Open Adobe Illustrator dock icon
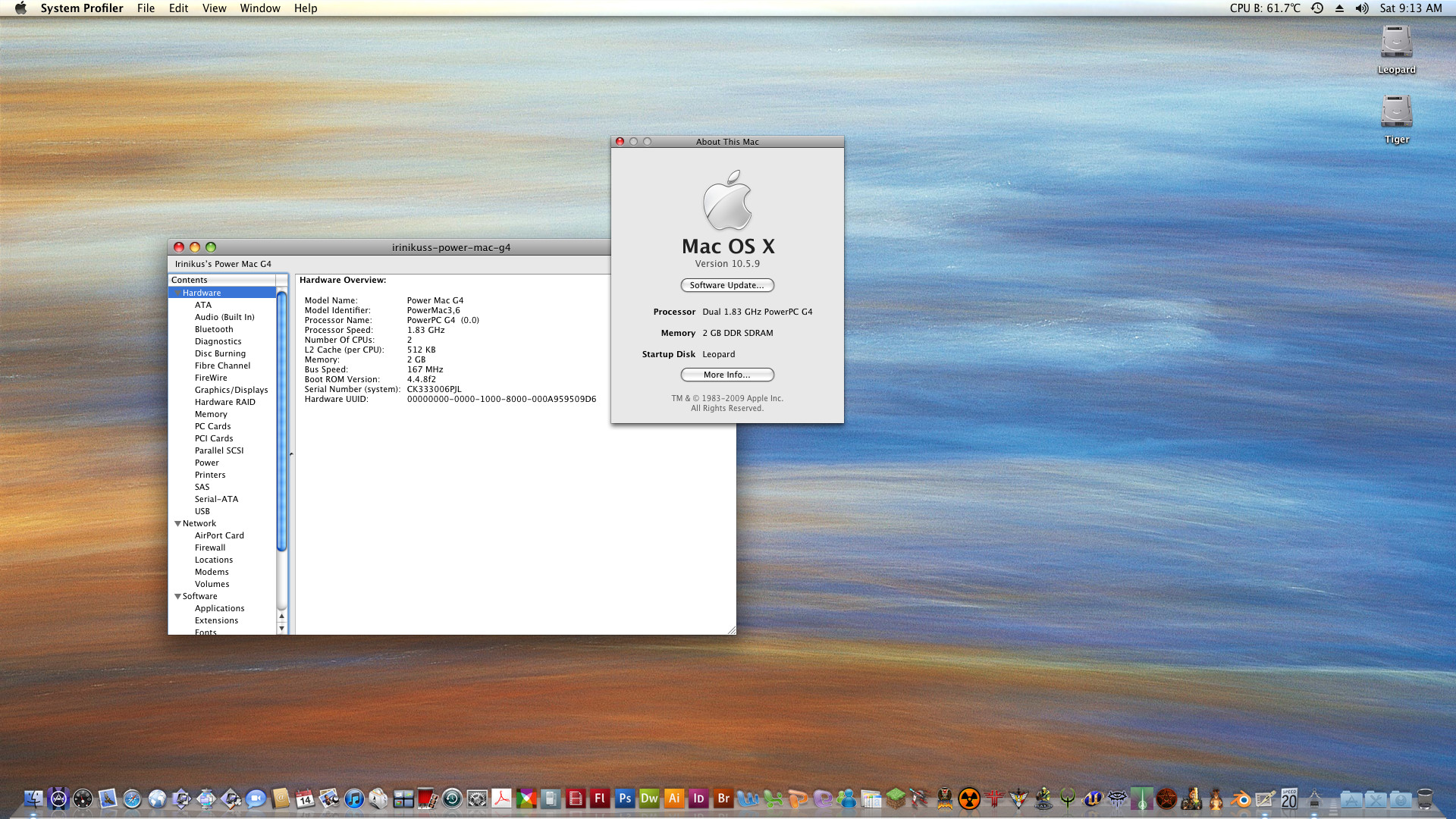 [x=674, y=799]
